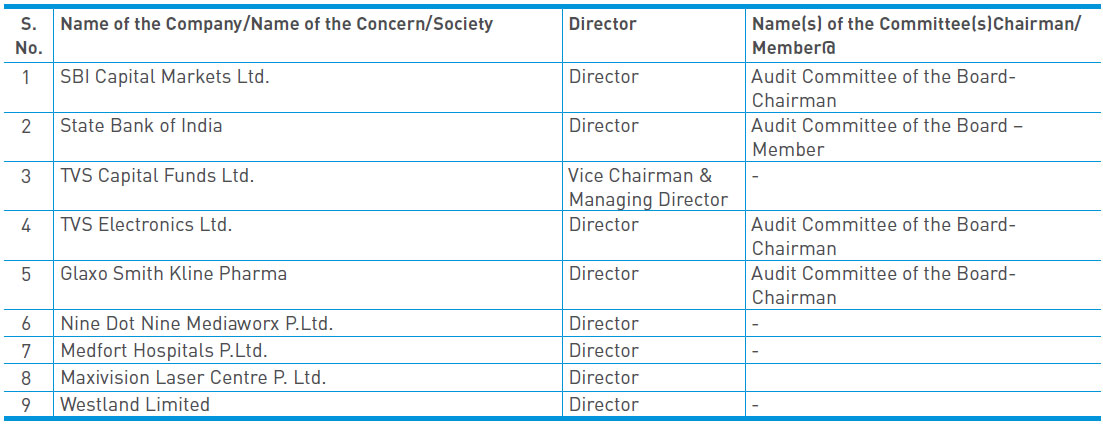Click the 'Medfort Hospitals P.Ltd.' cell
The height and width of the screenshot is (424, 1103).
164,351
